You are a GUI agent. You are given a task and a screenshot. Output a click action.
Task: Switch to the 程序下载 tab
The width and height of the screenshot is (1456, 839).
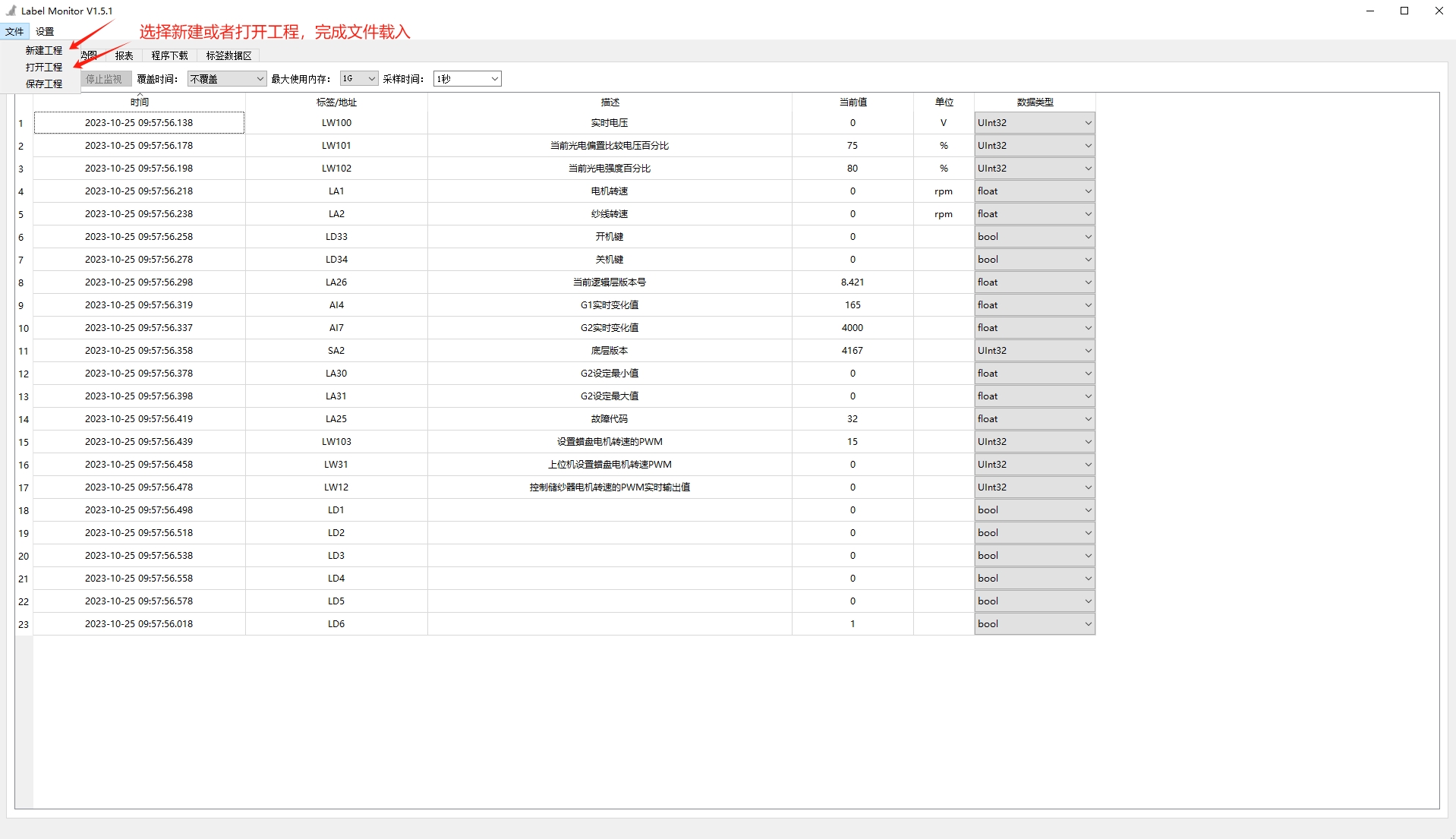(x=169, y=55)
